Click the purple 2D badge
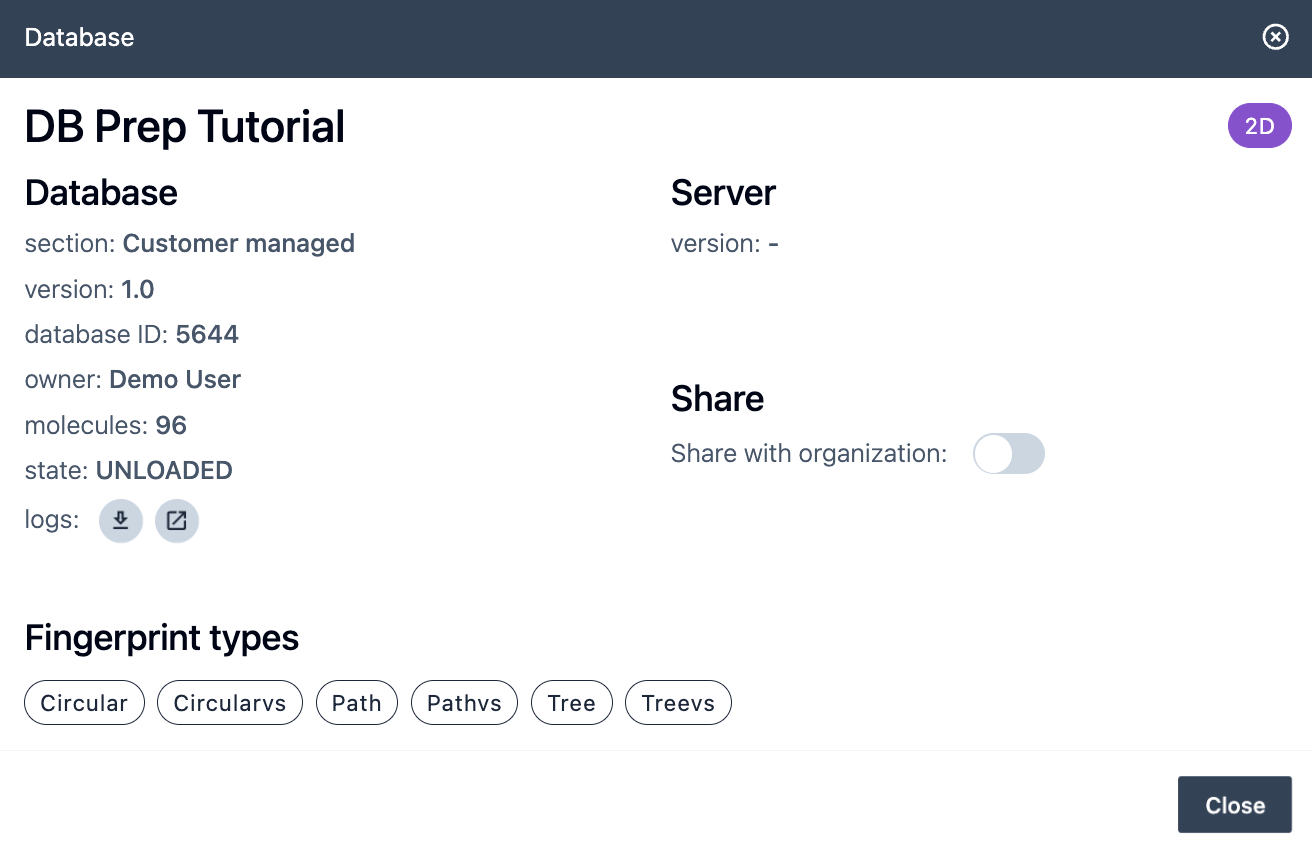The height and width of the screenshot is (850, 1312). [1259, 127]
